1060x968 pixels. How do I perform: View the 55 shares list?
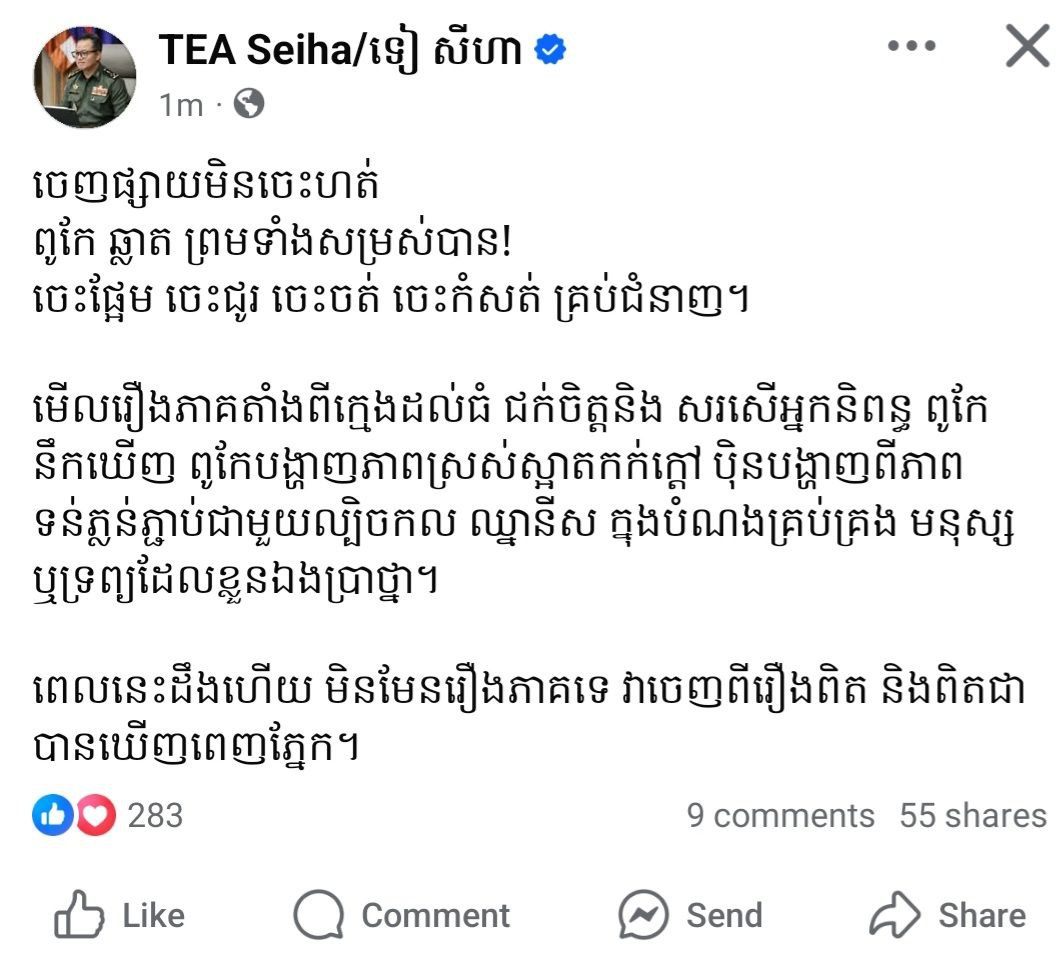coord(973,815)
